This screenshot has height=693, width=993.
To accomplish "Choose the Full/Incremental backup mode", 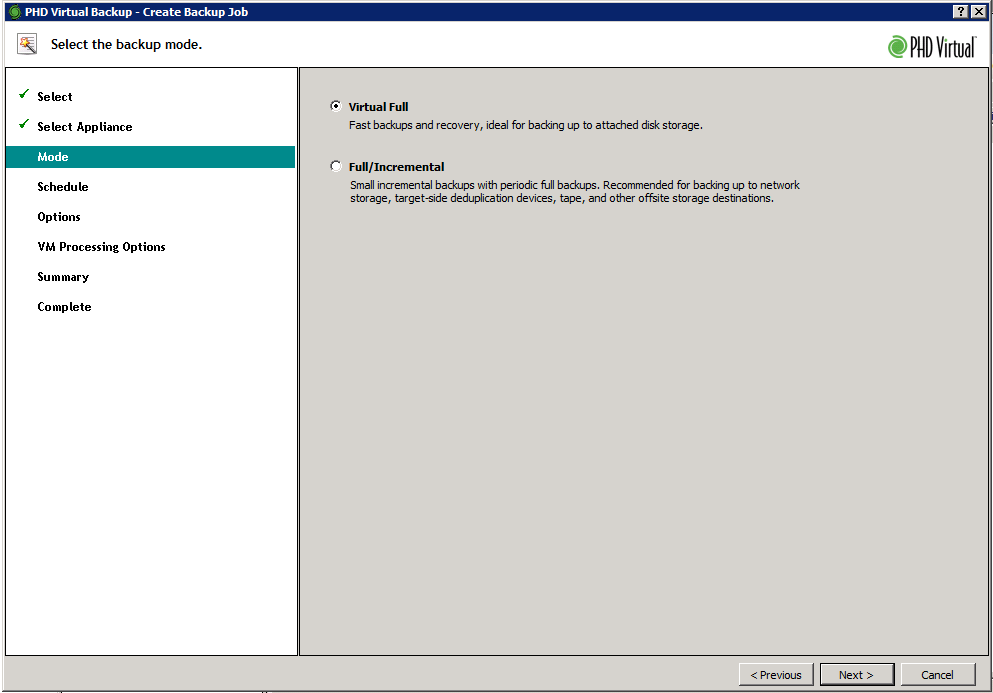I will 336,167.
